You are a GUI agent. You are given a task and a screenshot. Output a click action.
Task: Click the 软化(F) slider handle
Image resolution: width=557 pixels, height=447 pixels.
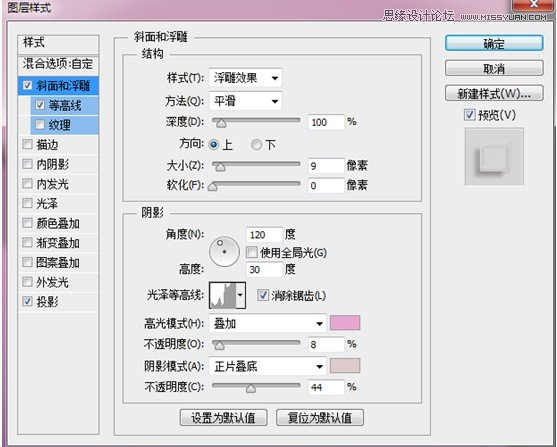pos(212,186)
